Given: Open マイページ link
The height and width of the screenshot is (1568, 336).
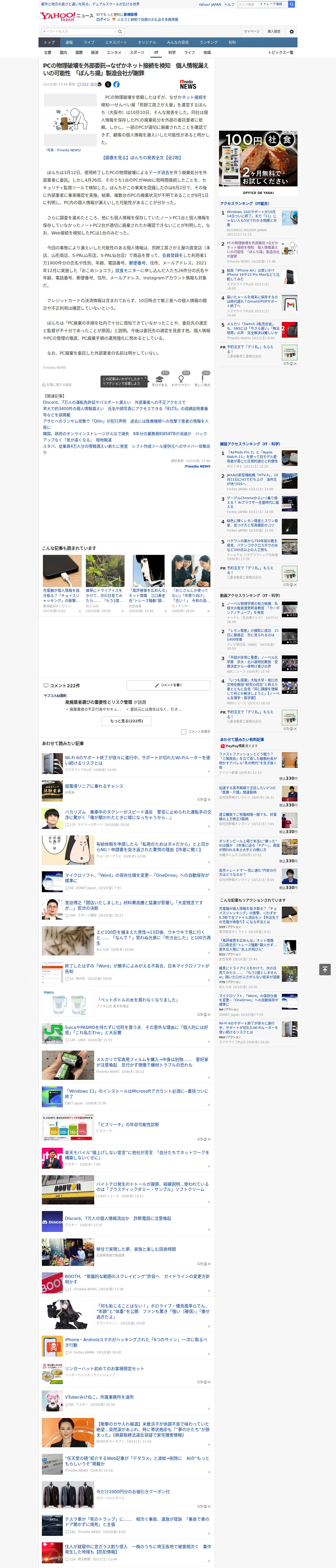Looking at the screenshot, I should [x=252, y=31].
